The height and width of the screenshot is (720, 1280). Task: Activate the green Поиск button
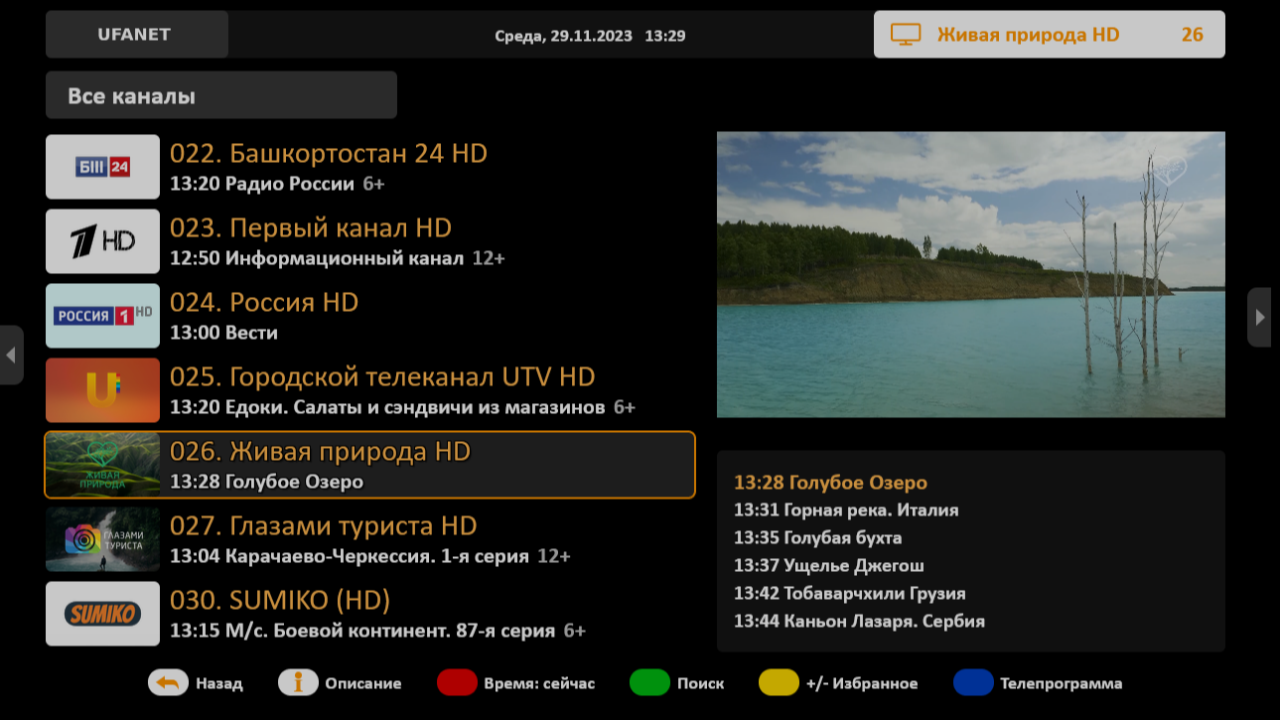click(x=650, y=683)
